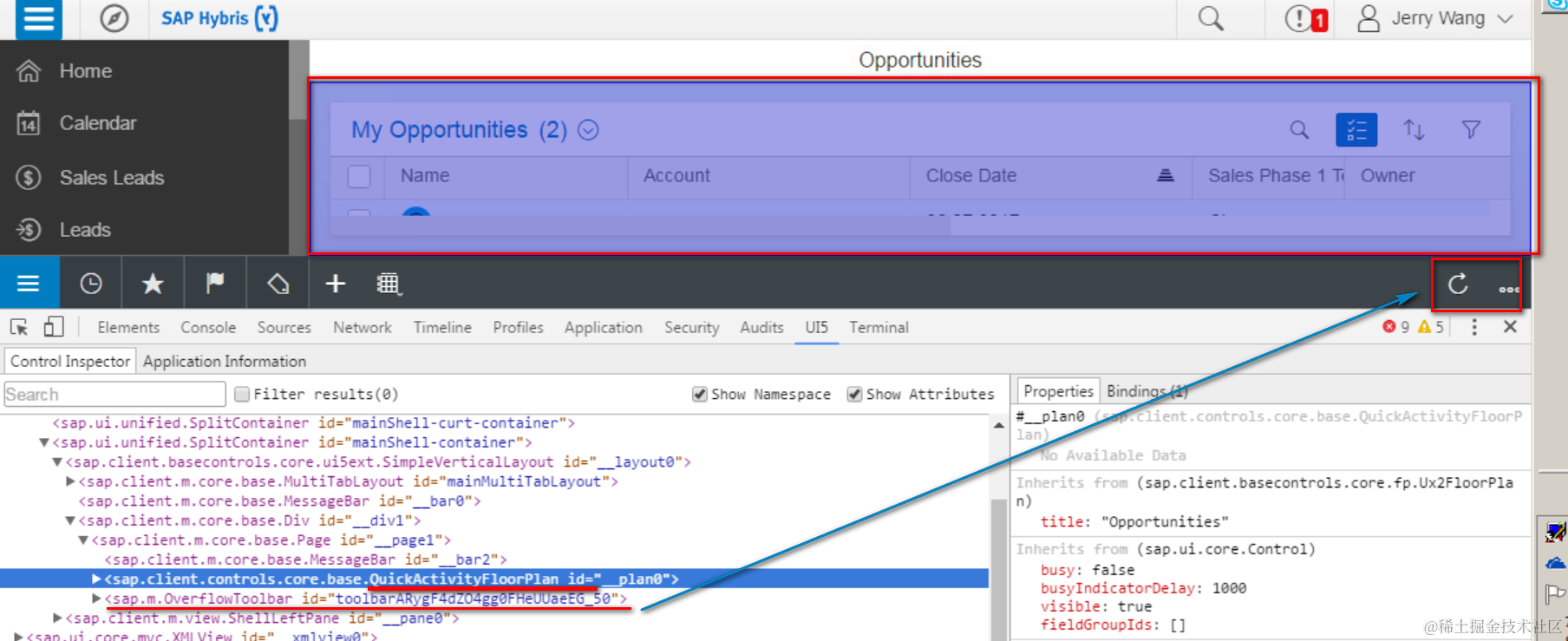Image resolution: width=1568 pixels, height=641 pixels.
Task: Open the grid table icon in toolbar
Action: coord(389,284)
